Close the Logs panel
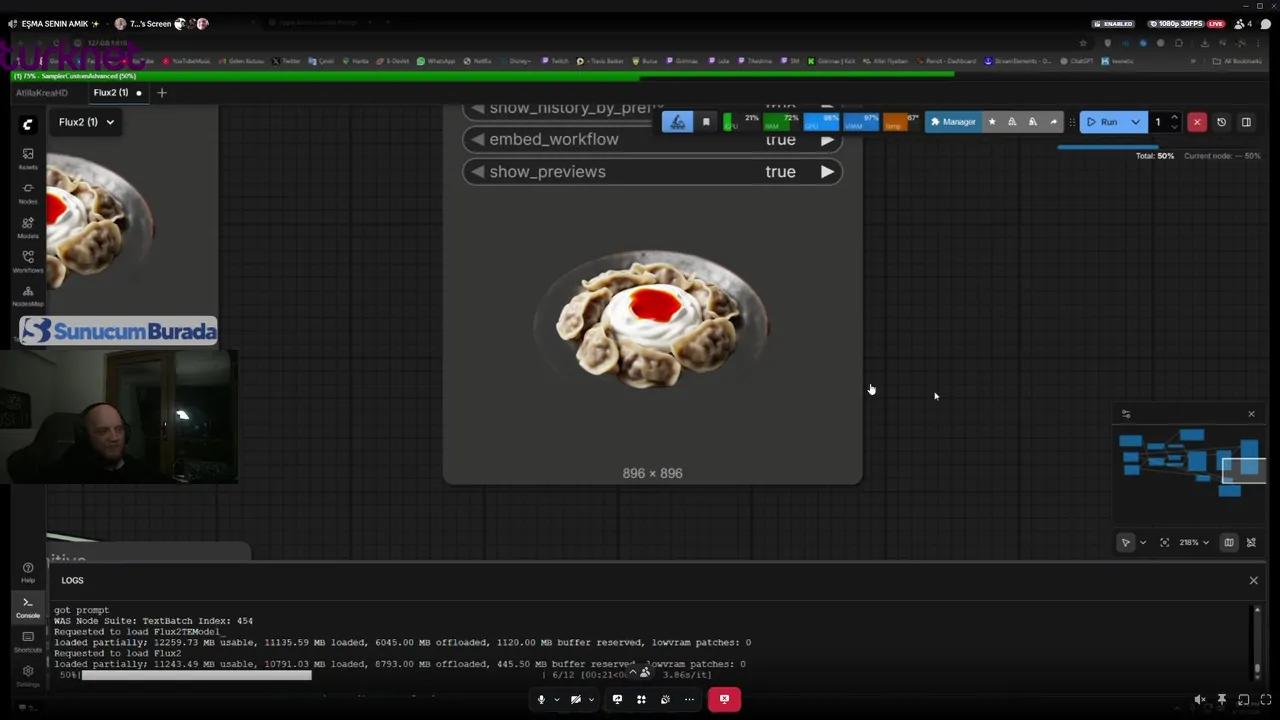 pos(1253,580)
